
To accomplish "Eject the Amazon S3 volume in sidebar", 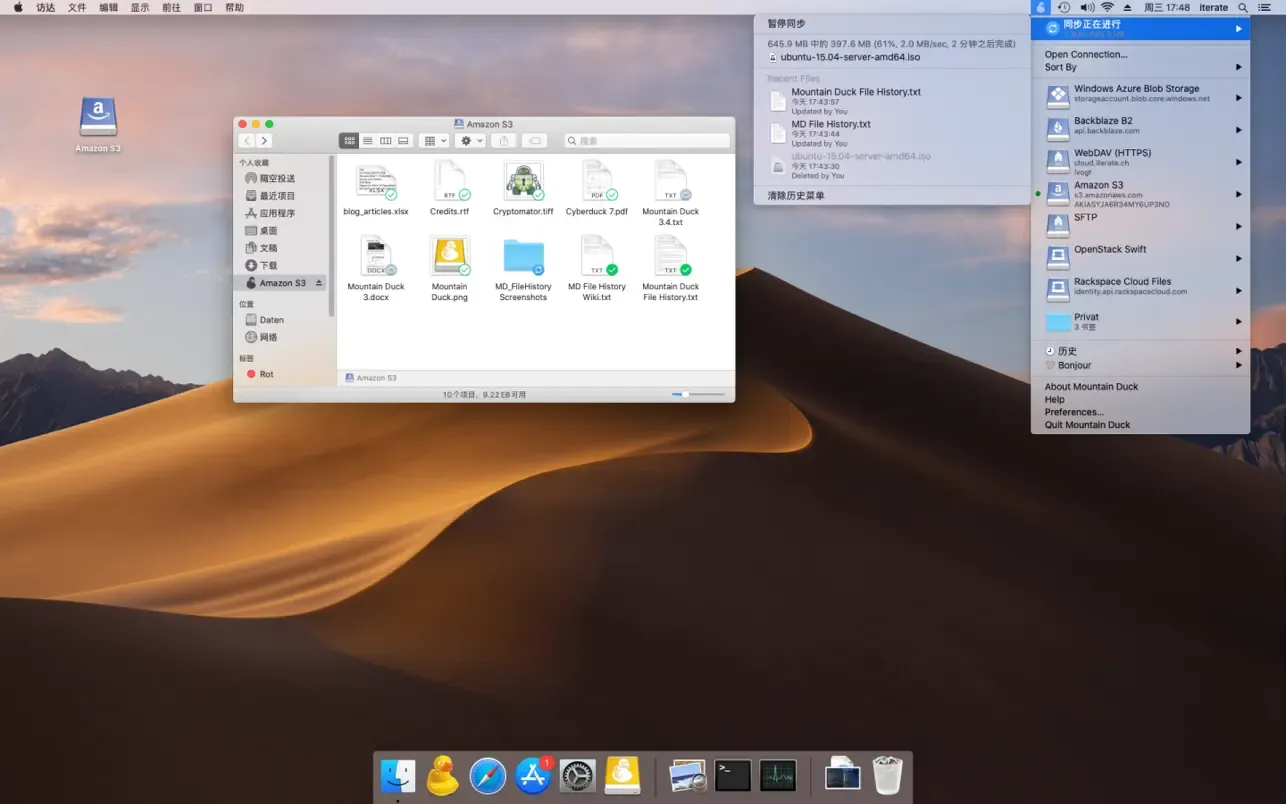I will click(319, 283).
